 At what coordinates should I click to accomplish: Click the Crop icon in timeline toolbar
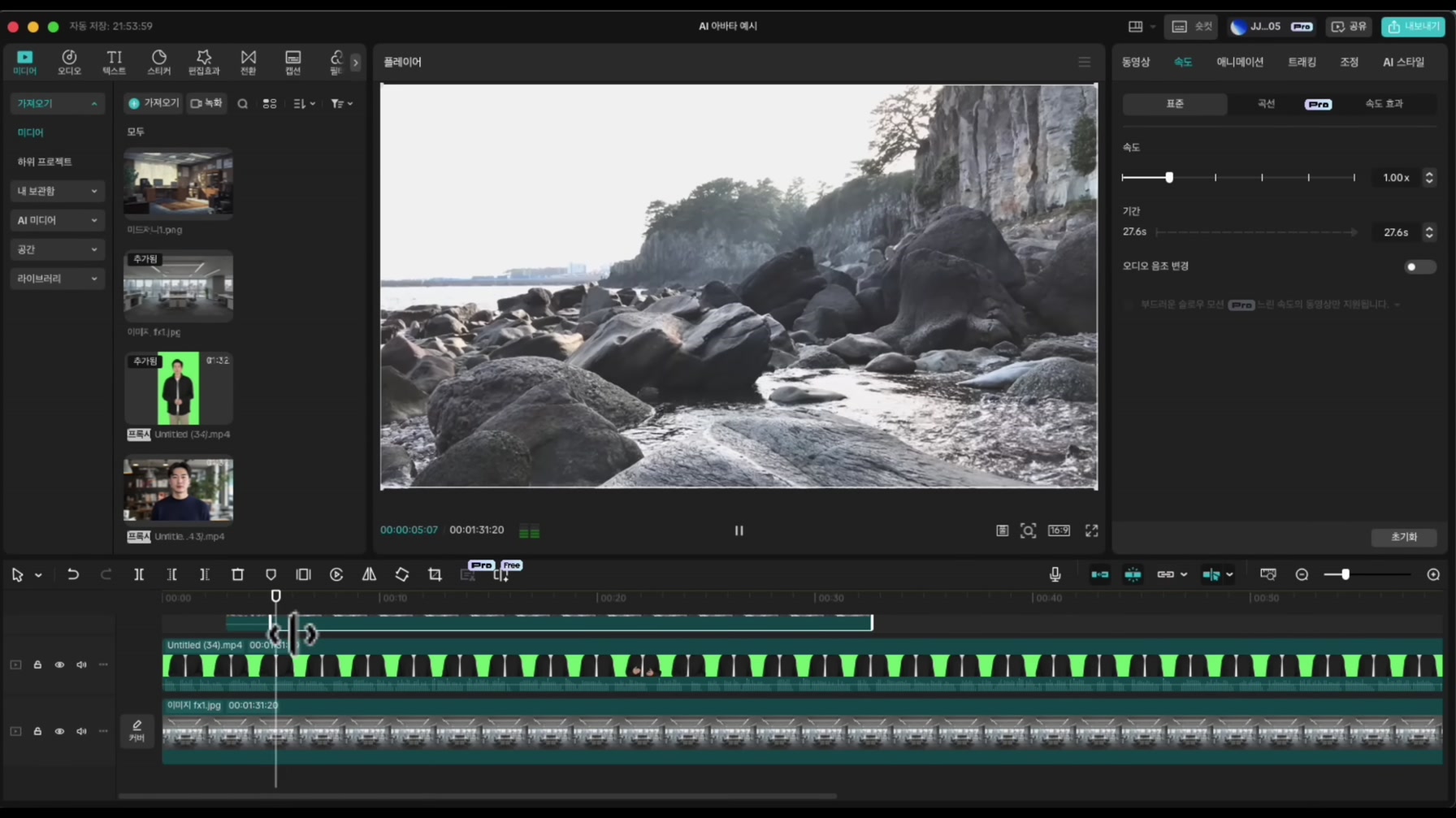[435, 574]
